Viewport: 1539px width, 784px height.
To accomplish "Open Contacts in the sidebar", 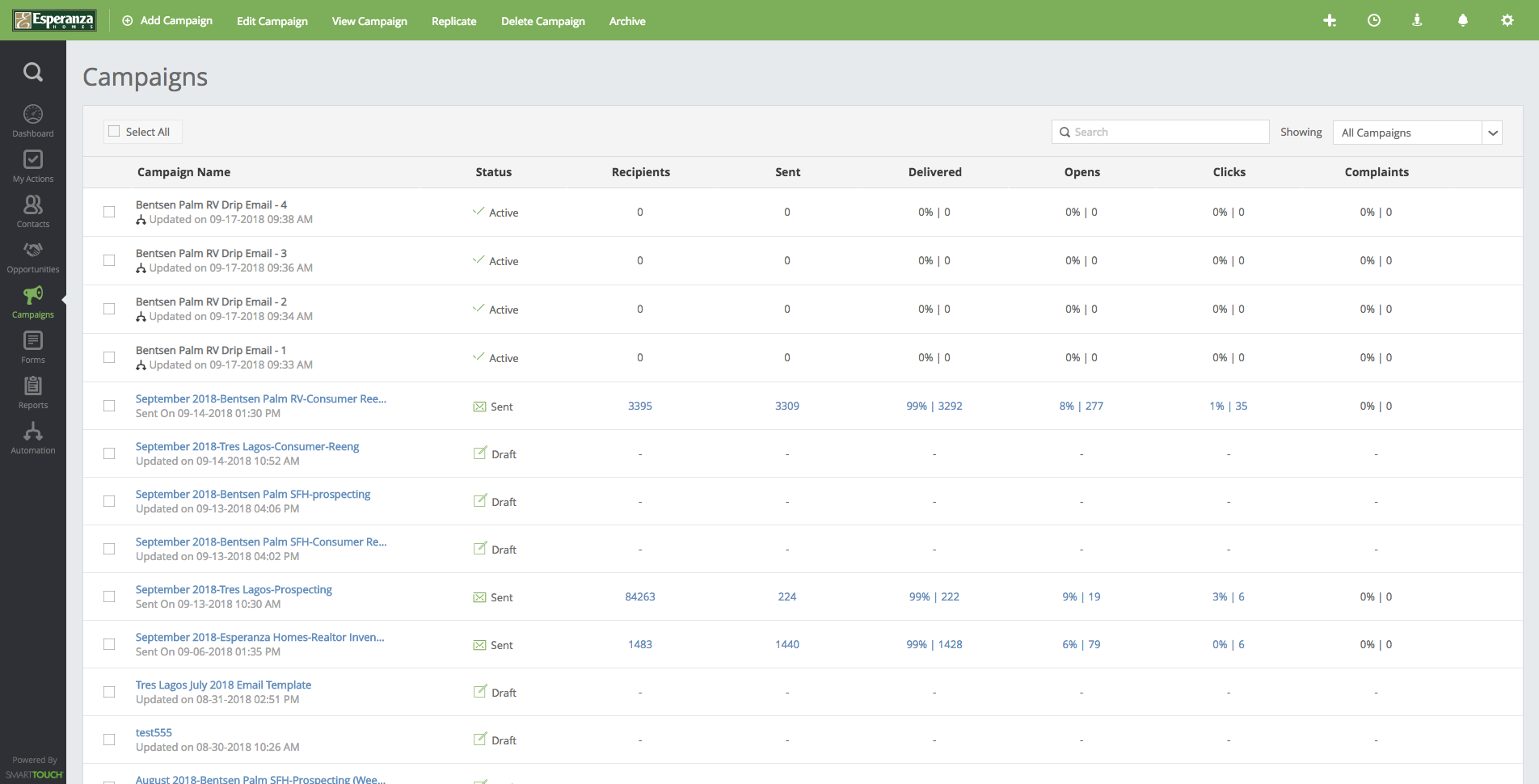I will [33, 211].
